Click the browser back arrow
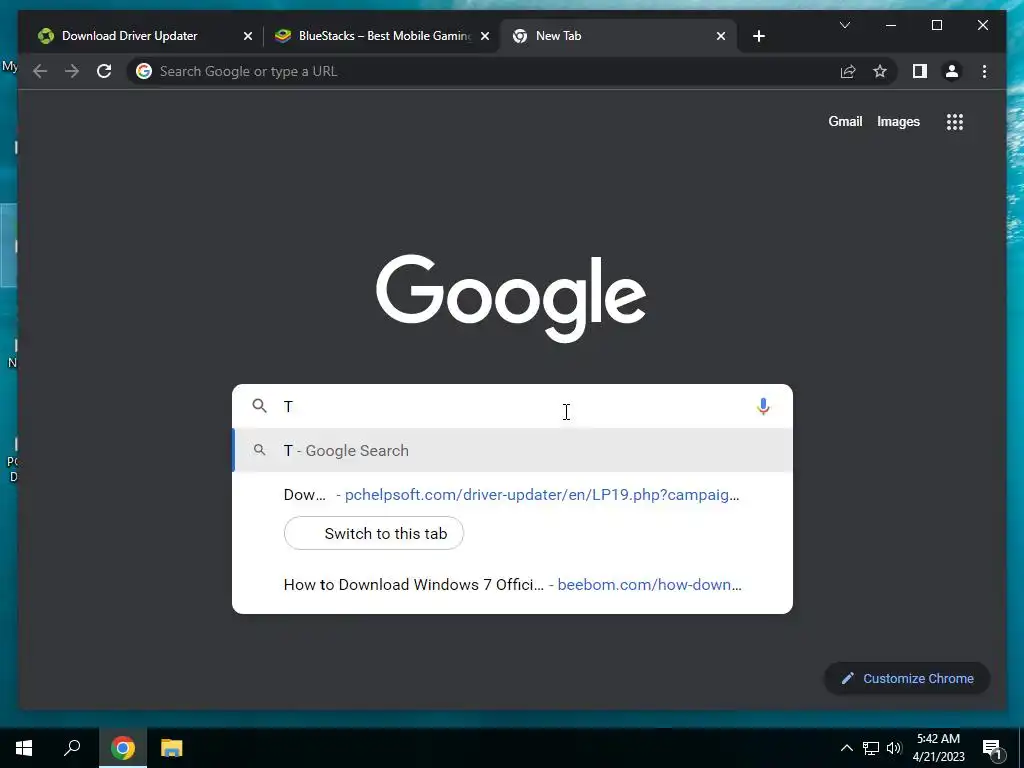 point(40,71)
